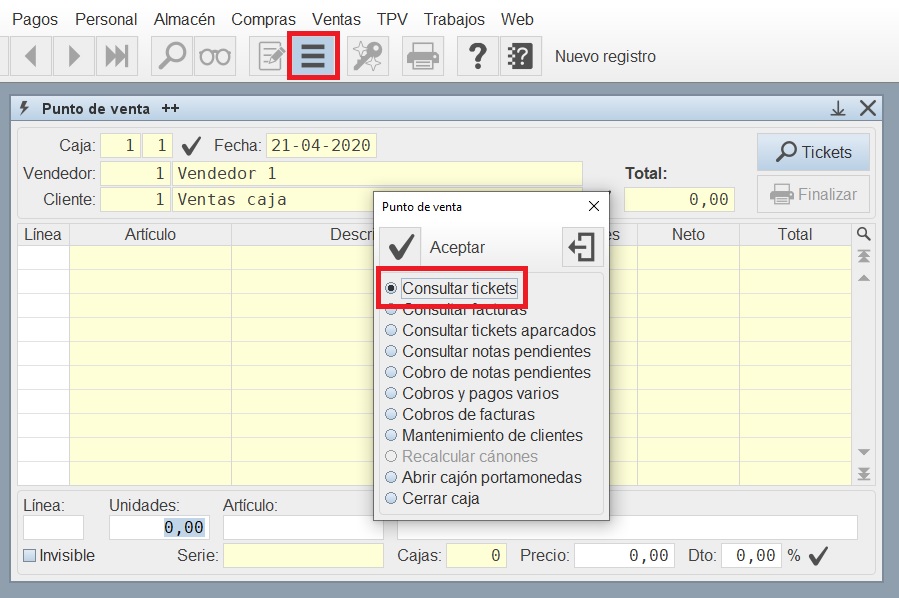Click the magnifying glass search toolbar icon
Image resolution: width=899 pixels, height=598 pixels.
point(172,56)
